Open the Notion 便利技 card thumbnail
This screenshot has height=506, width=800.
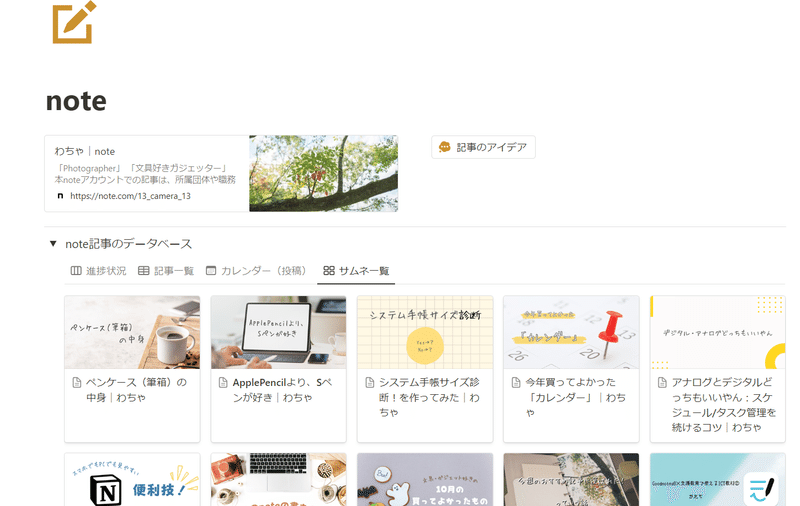pos(132,479)
